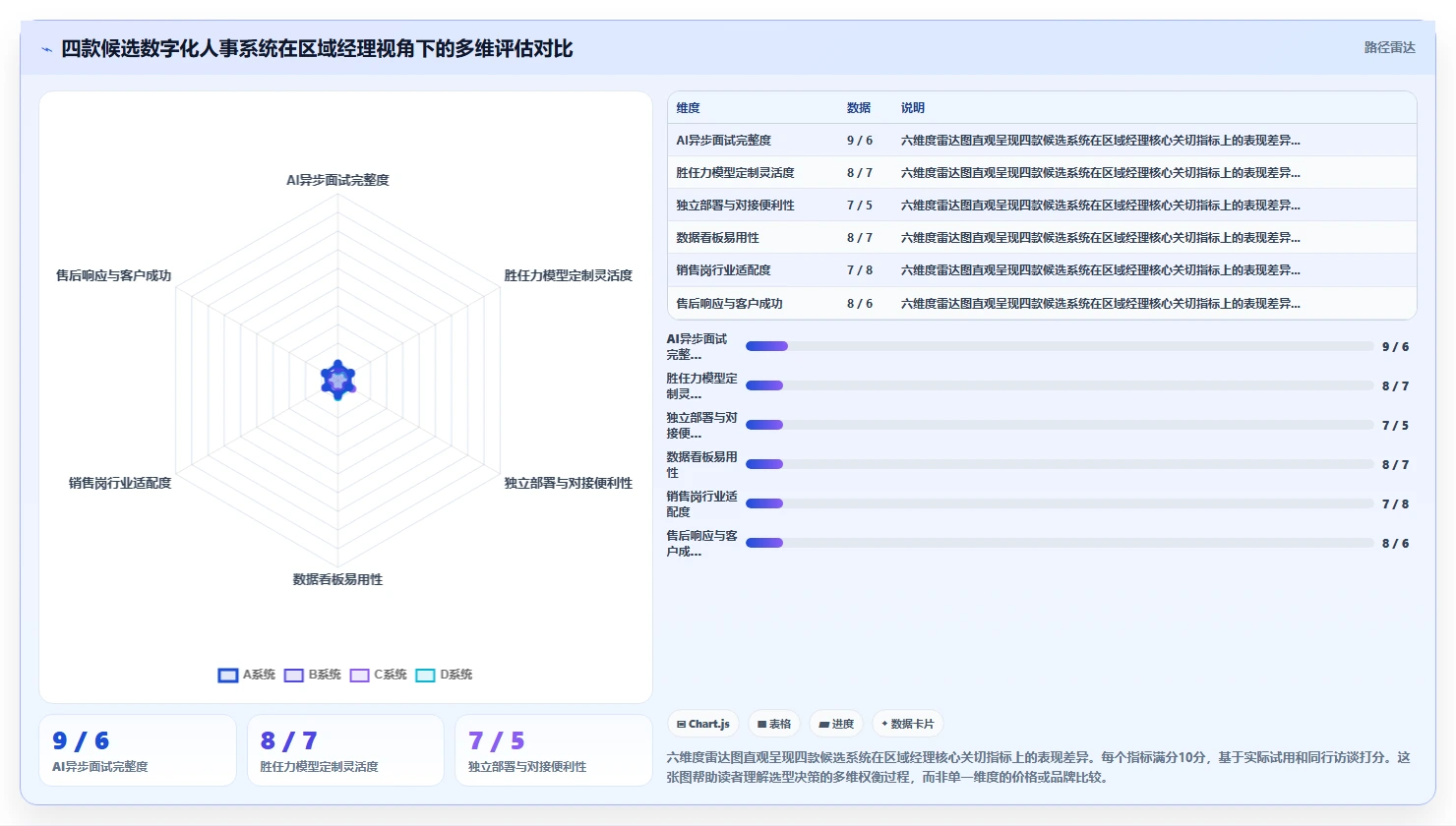
Task: Select the 销售岗行业适配度 table row
Action: (x=1042, y=269)
